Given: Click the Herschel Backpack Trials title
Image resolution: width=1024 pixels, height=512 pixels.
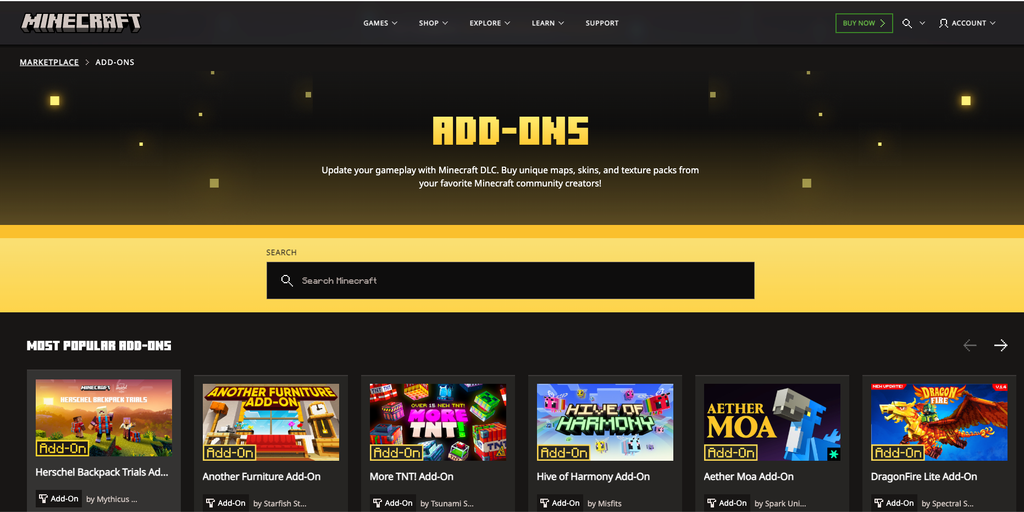Looking at the screenshot, I should click(x=102, y=472).
